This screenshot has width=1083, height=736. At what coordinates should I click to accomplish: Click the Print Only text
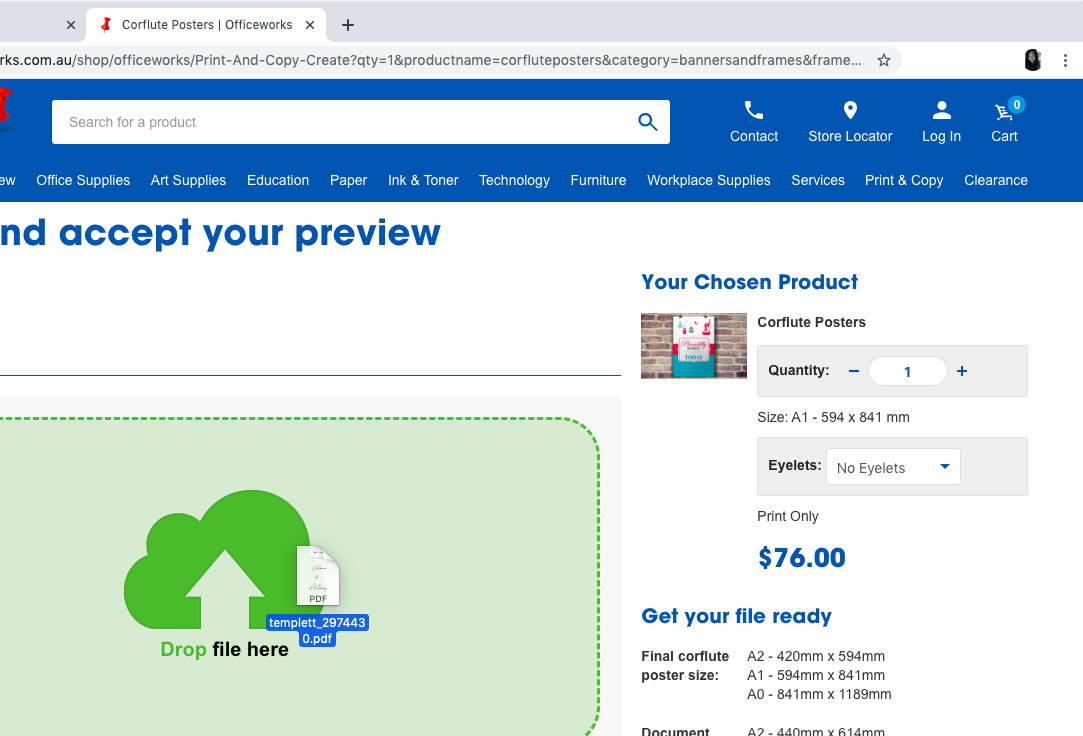click(787, 516)
